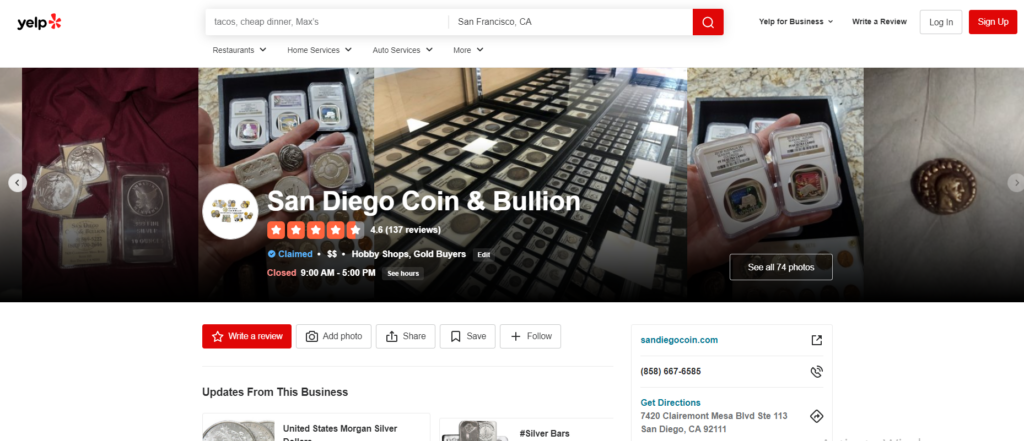Click the Get Directions link

[671, 403]
